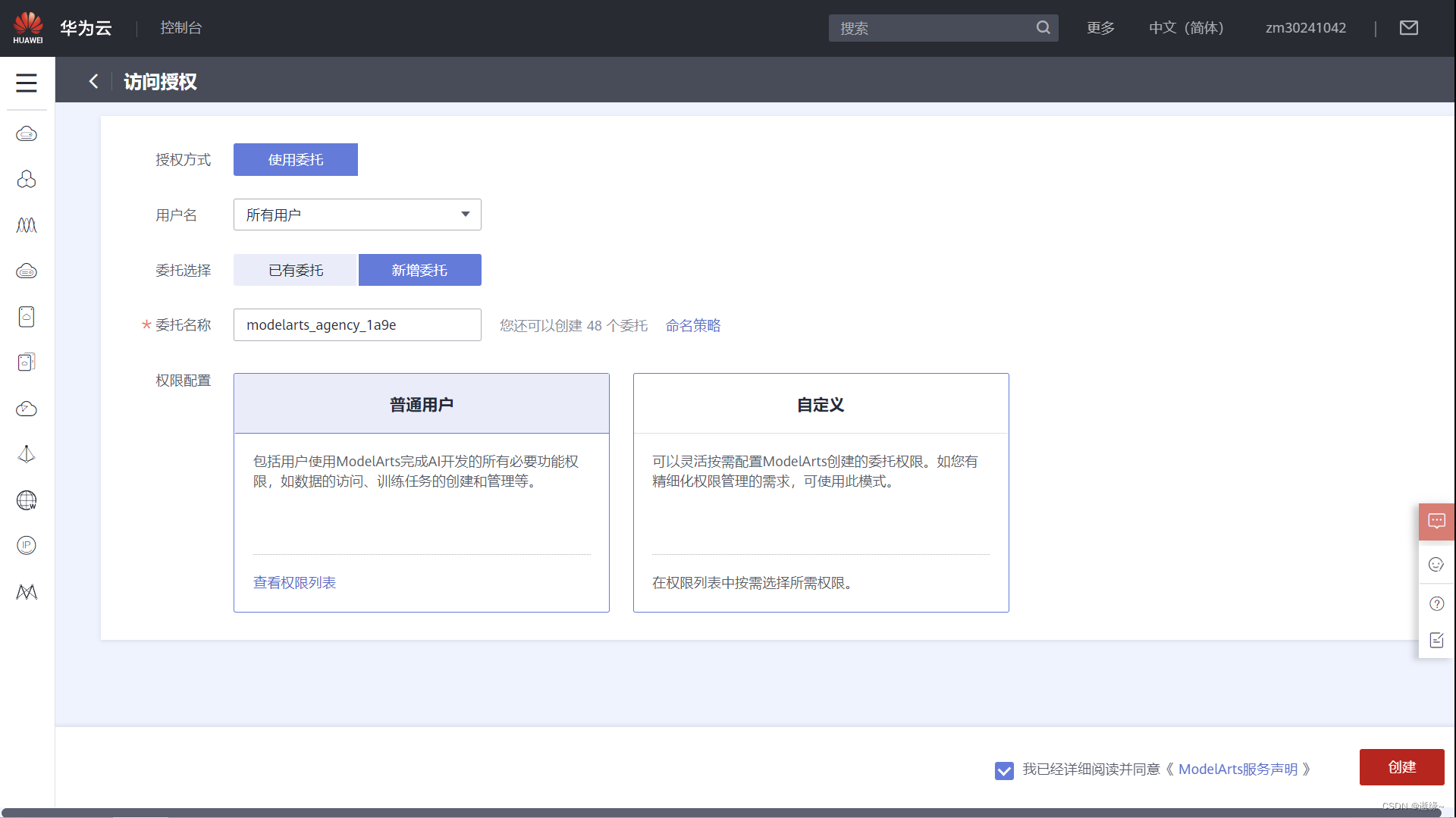Go back using the arrow beside 访问授权

tap(93, 81)
